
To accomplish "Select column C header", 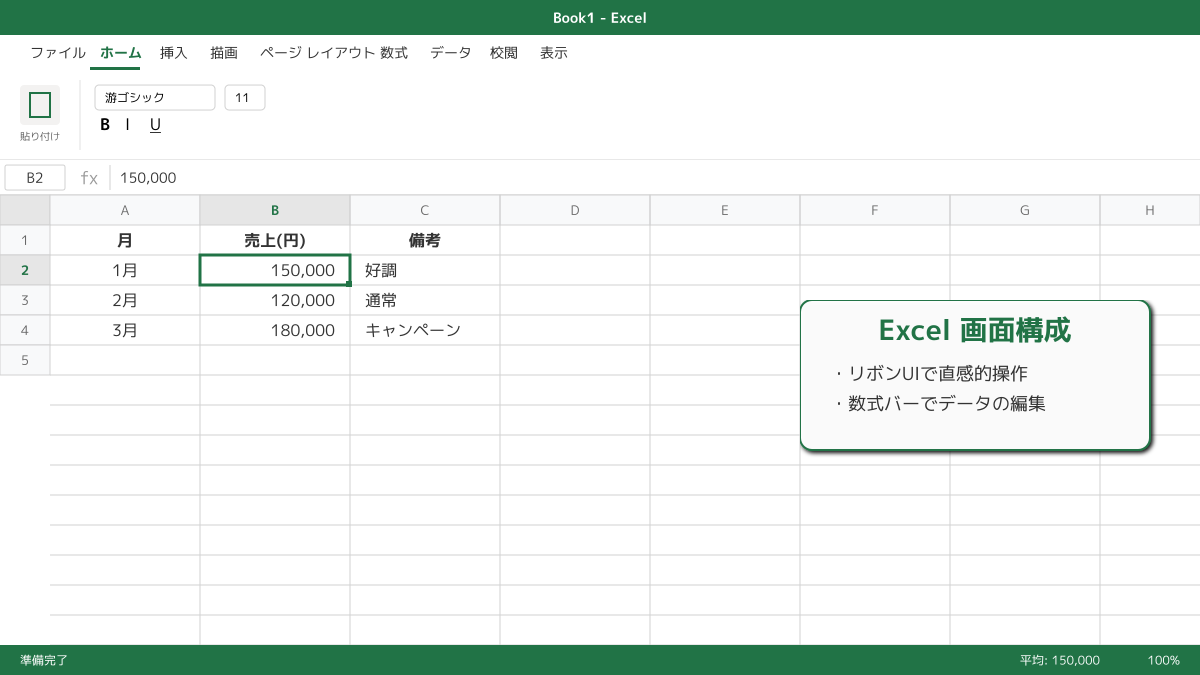I will 425,210.
